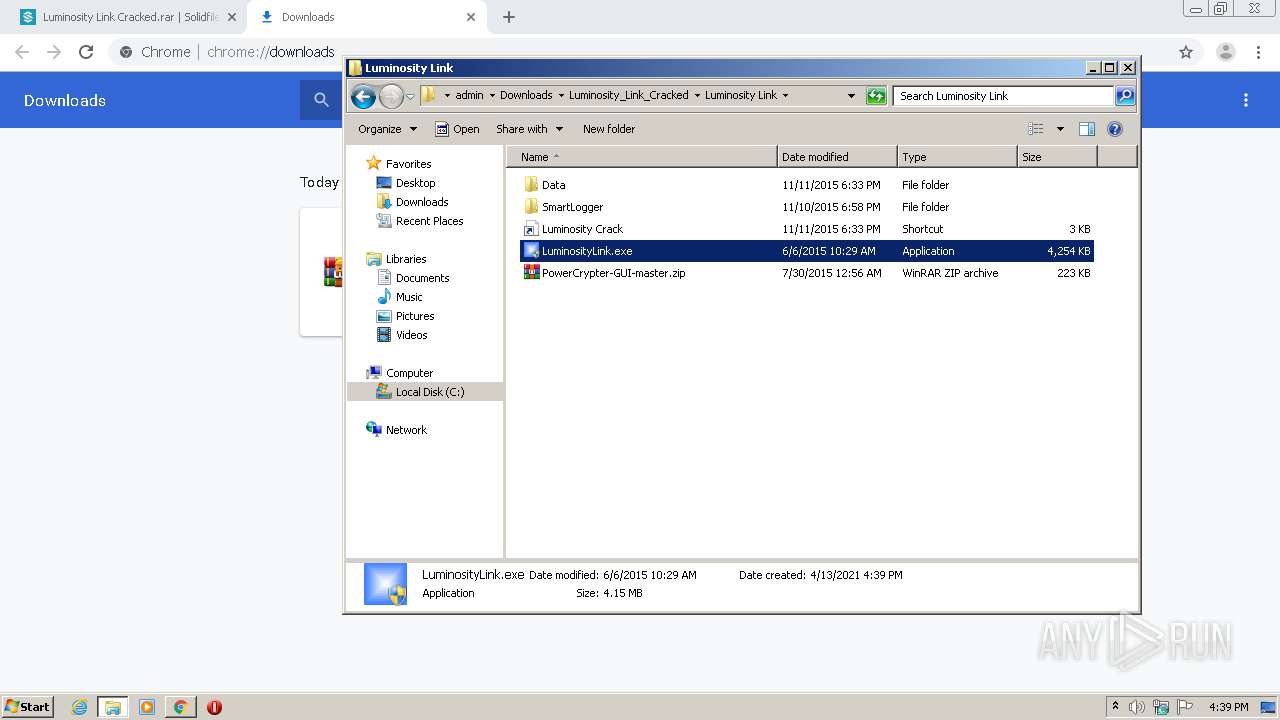Click the Forward arrow in Explorer

click(x=391, y=96)
